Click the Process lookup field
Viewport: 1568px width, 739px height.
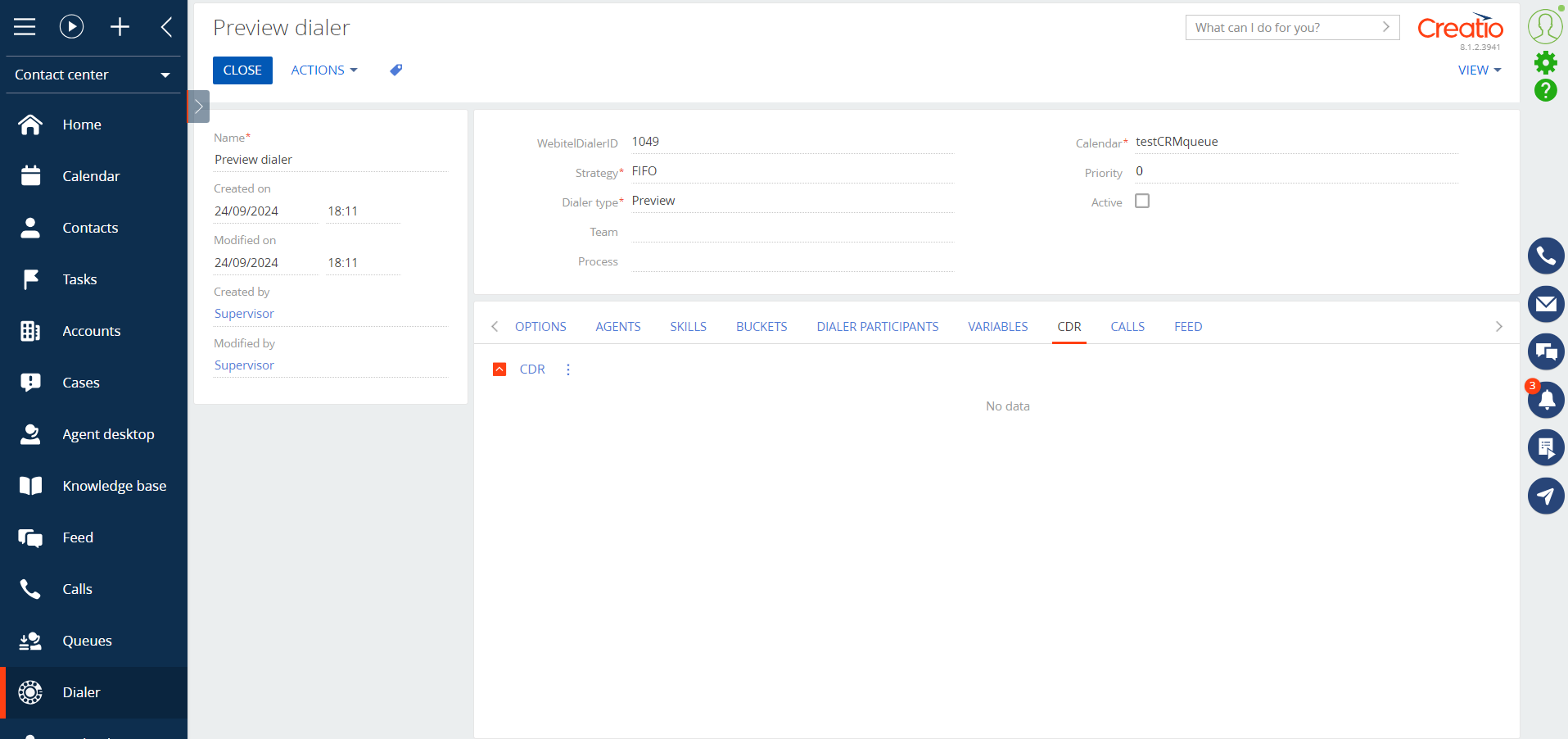793,261
